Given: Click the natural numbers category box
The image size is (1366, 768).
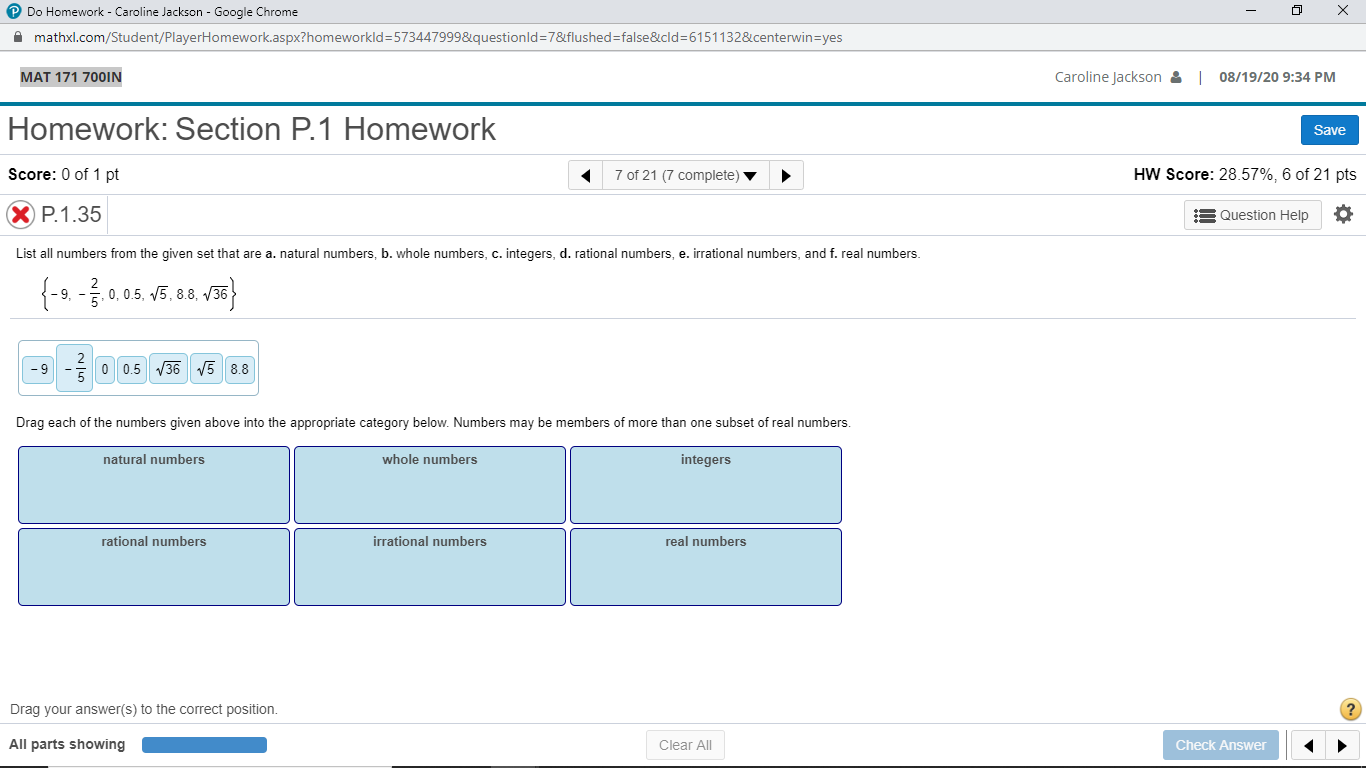Looking at the screenshot, I should coord(153,485).
